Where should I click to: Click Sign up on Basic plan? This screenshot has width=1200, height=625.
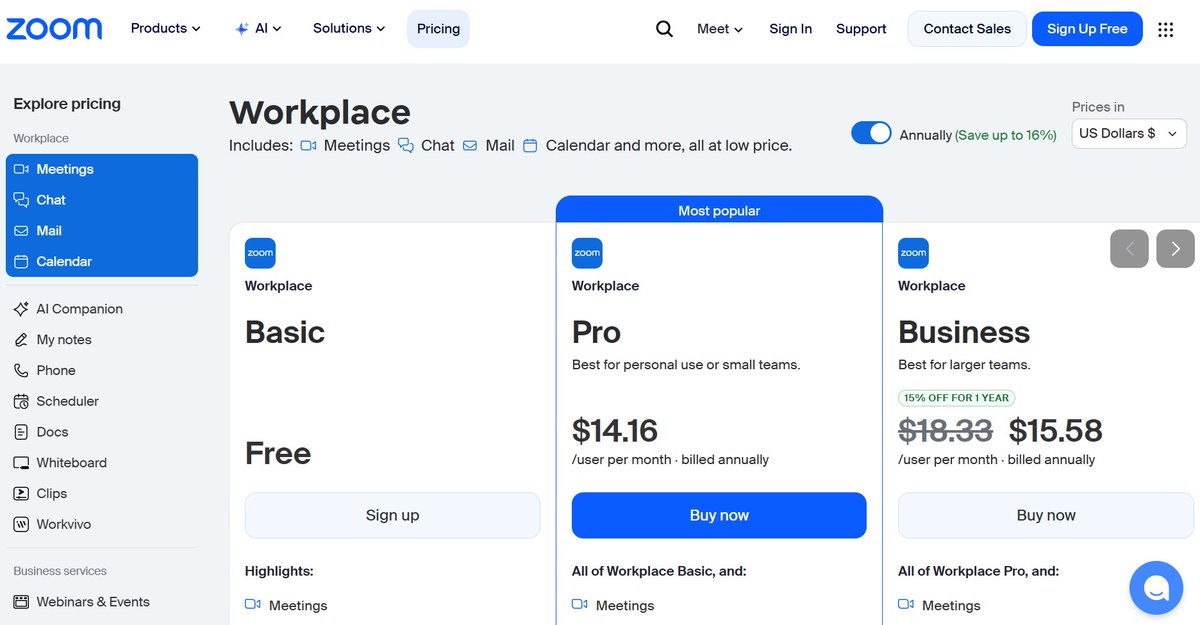tap(392, 515)
